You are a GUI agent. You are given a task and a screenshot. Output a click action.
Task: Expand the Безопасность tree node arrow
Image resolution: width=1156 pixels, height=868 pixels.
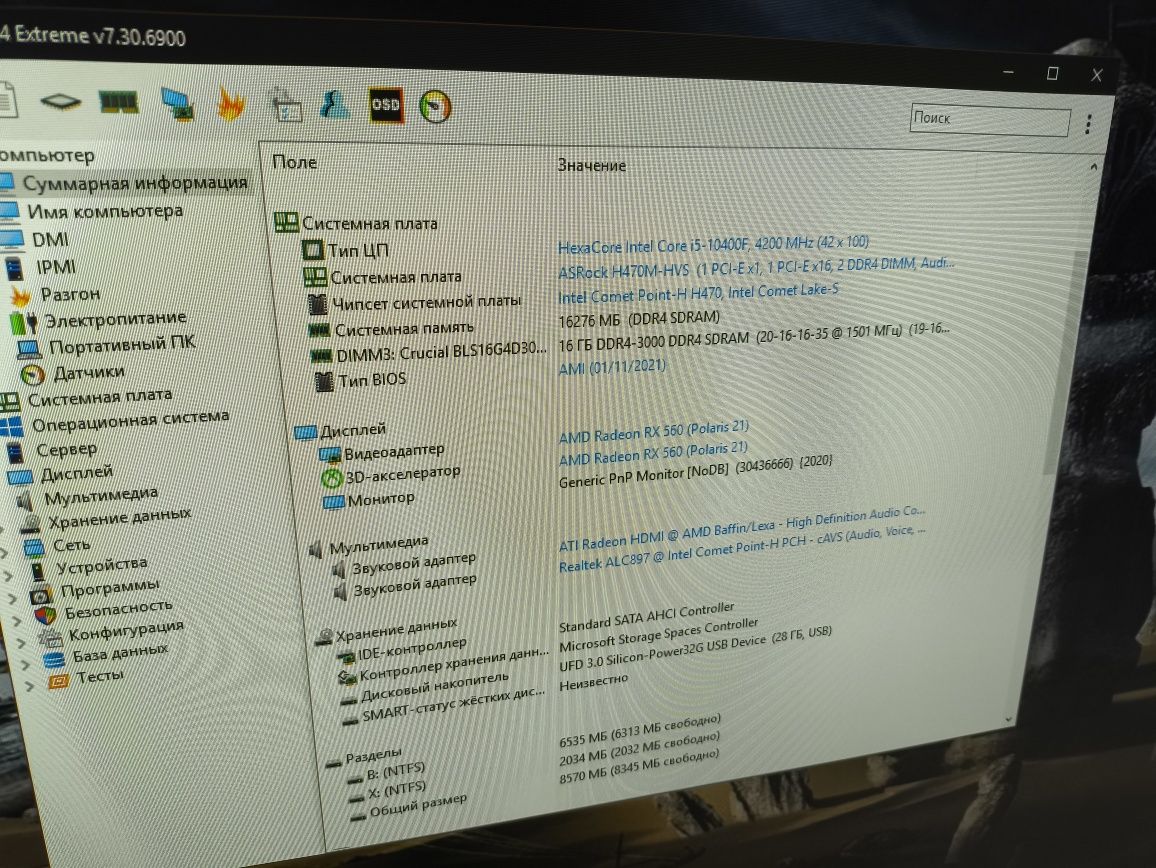pos(17,621)
